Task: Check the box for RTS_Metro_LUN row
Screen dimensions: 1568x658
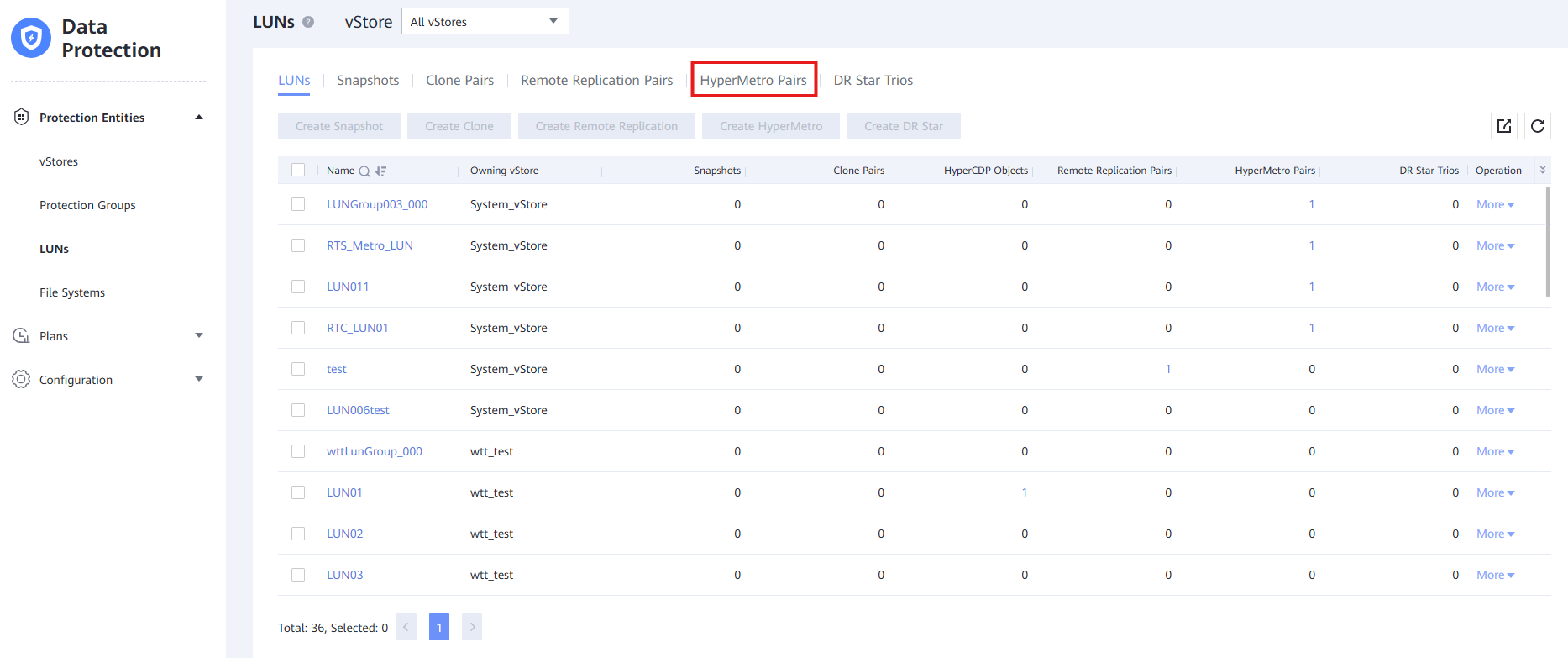Action: click(298, 245)
